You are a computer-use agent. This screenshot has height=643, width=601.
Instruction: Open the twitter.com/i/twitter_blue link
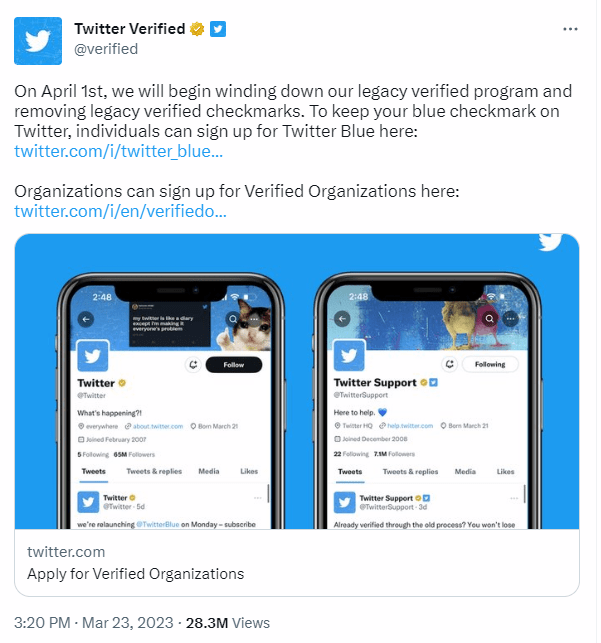click(118, 151)
